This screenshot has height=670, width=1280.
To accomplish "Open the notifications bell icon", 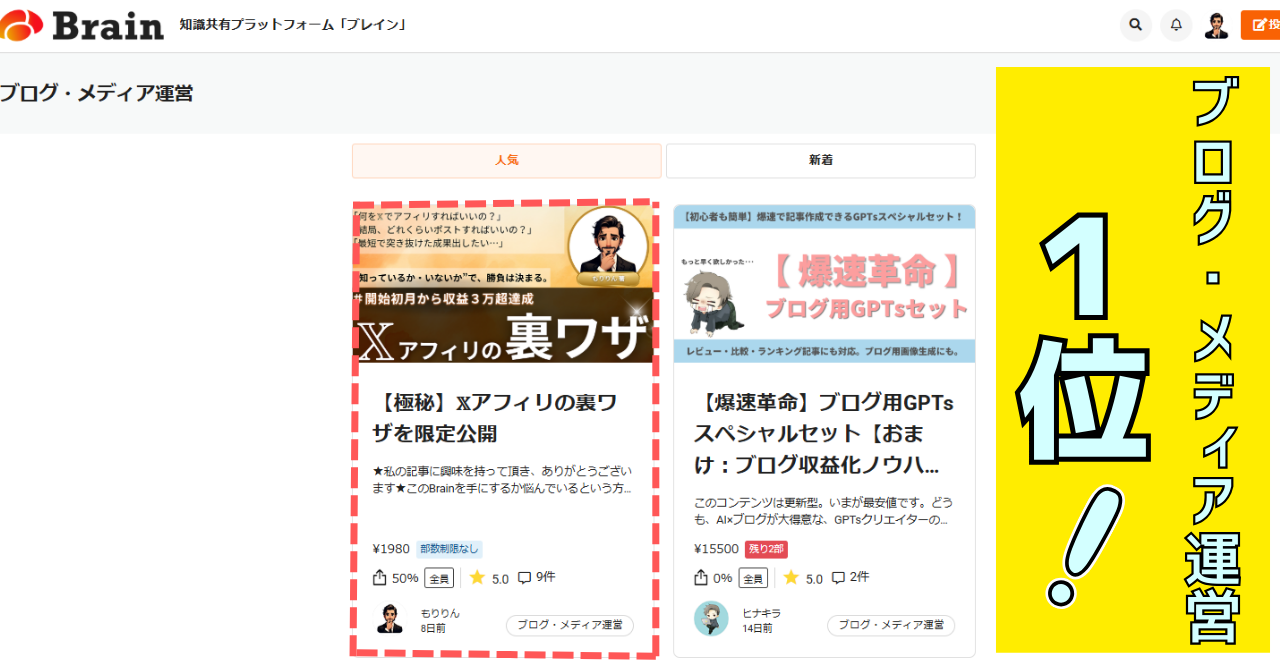I will (x=1176, y=25).
